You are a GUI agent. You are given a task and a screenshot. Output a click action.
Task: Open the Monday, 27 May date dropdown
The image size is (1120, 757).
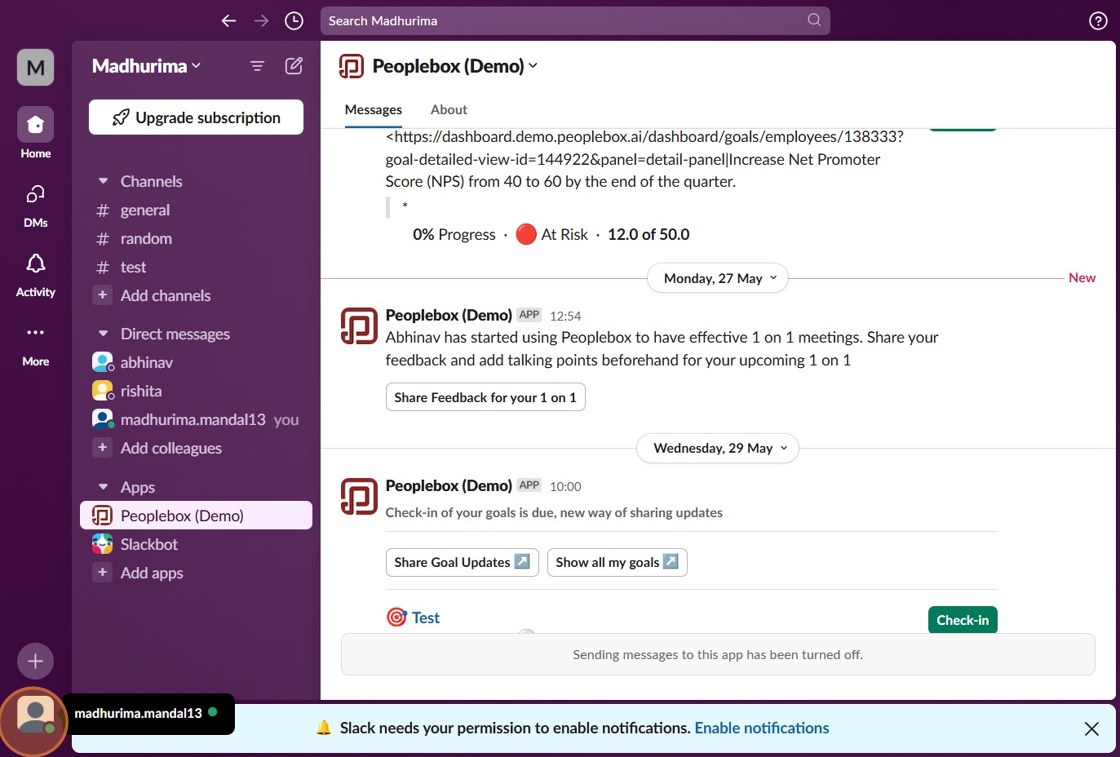click(718, 279)
